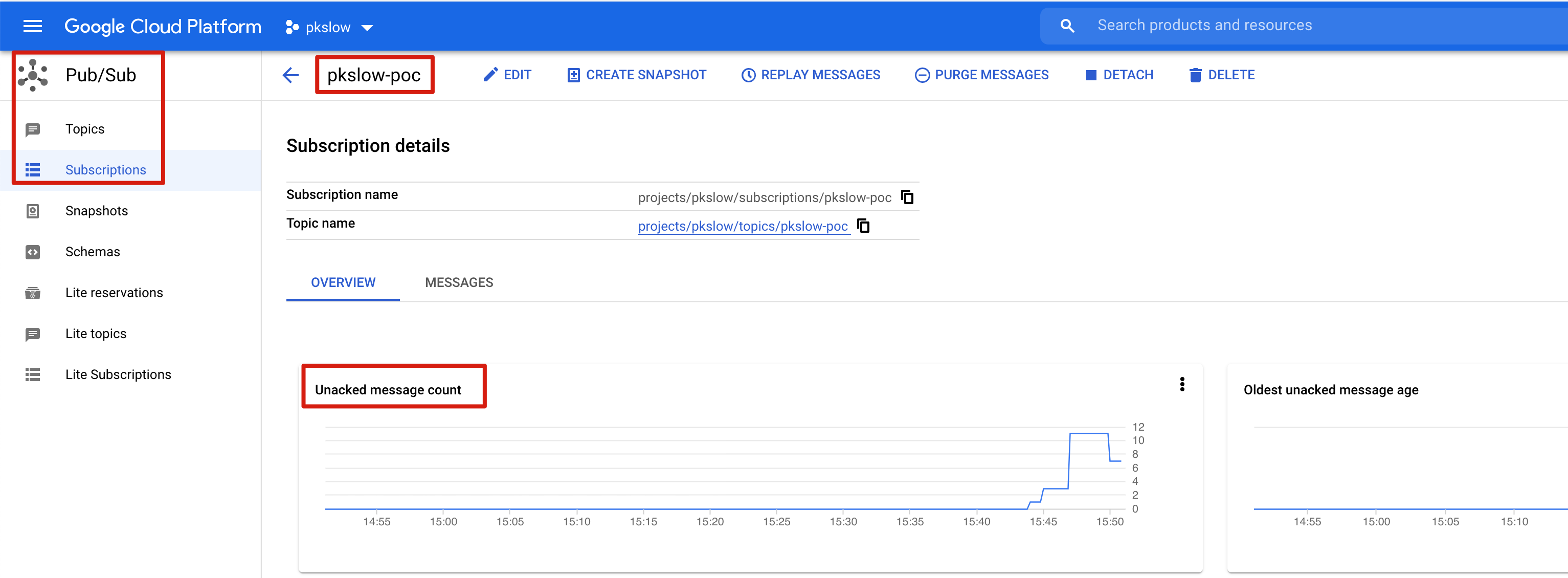Image resolution: width=1568 pixels, height=578 pixels.
Task: Copy the topic name to clipboard
Action: (x=863, y=226)
